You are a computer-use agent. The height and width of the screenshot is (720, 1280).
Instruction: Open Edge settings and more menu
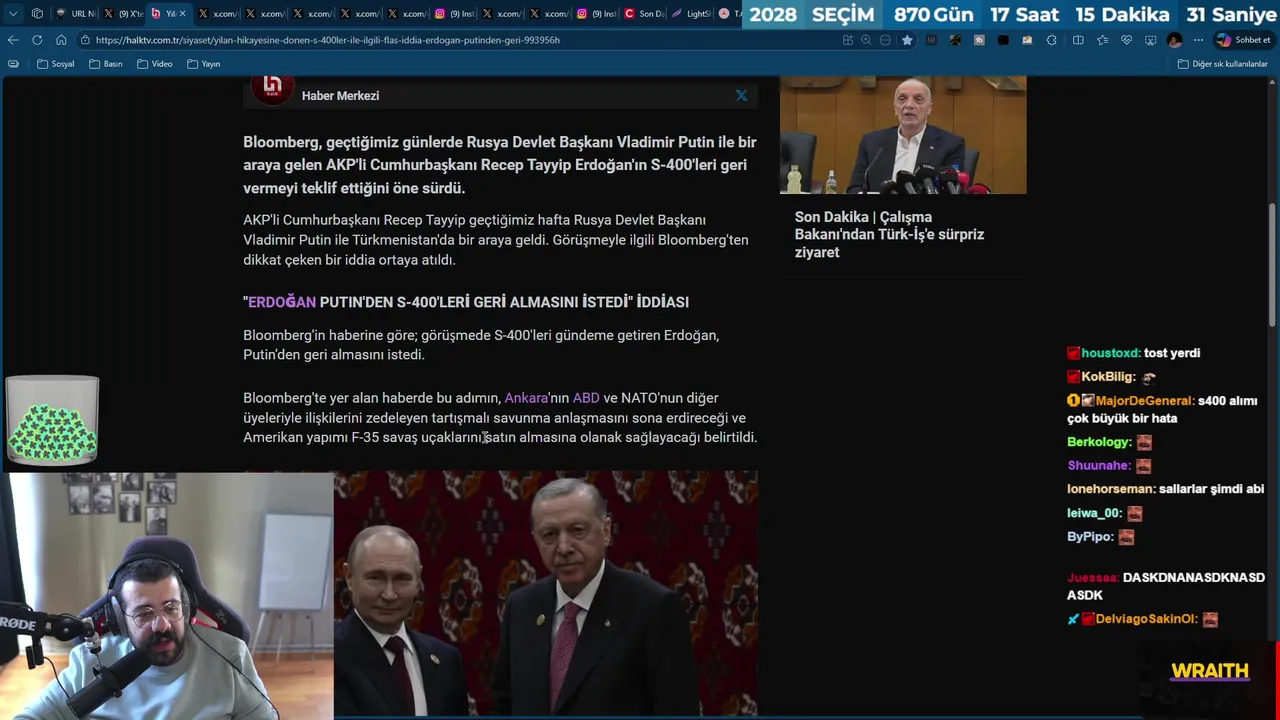[x=1198, y=40]
